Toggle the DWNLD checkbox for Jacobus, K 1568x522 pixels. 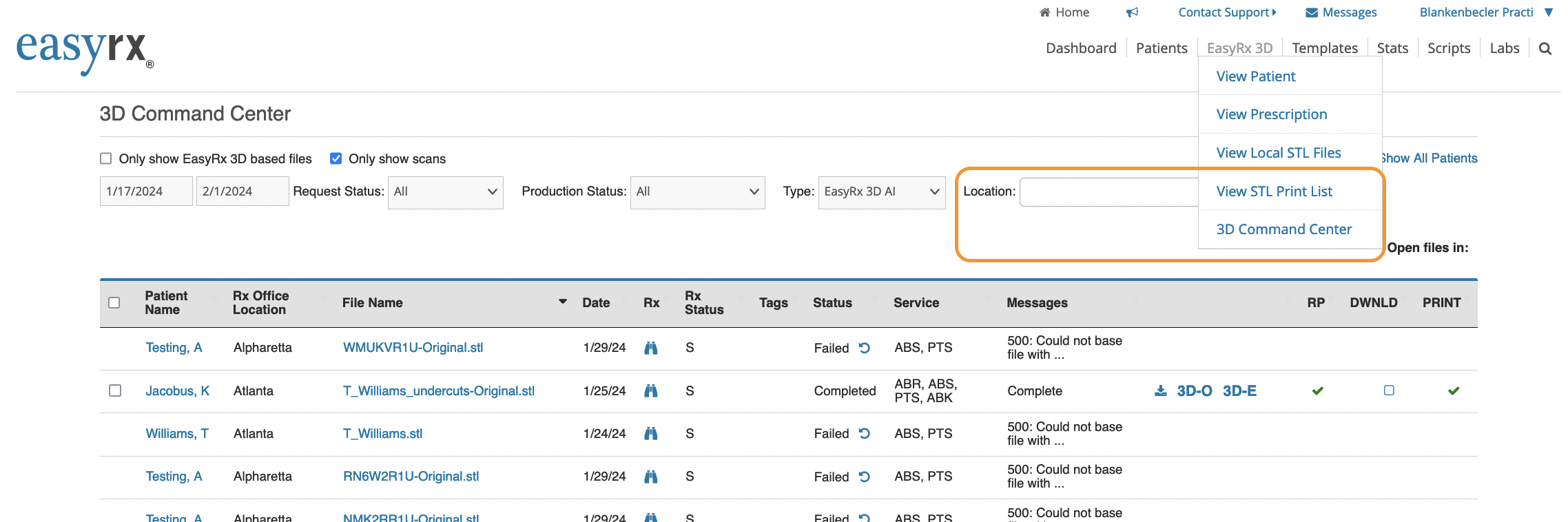(1389, 390)
